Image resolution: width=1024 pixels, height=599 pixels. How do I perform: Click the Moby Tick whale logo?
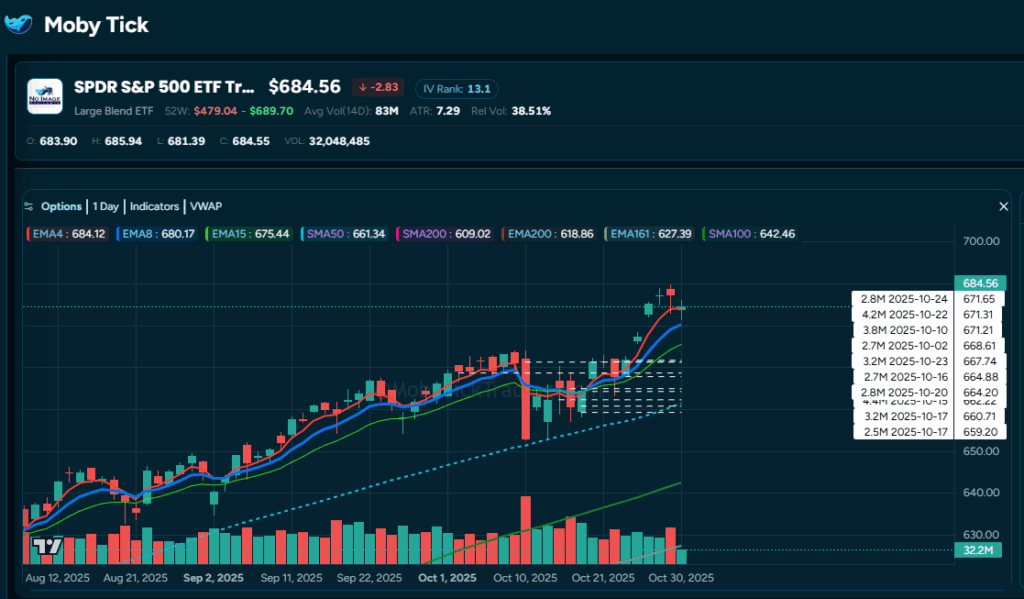19,25
